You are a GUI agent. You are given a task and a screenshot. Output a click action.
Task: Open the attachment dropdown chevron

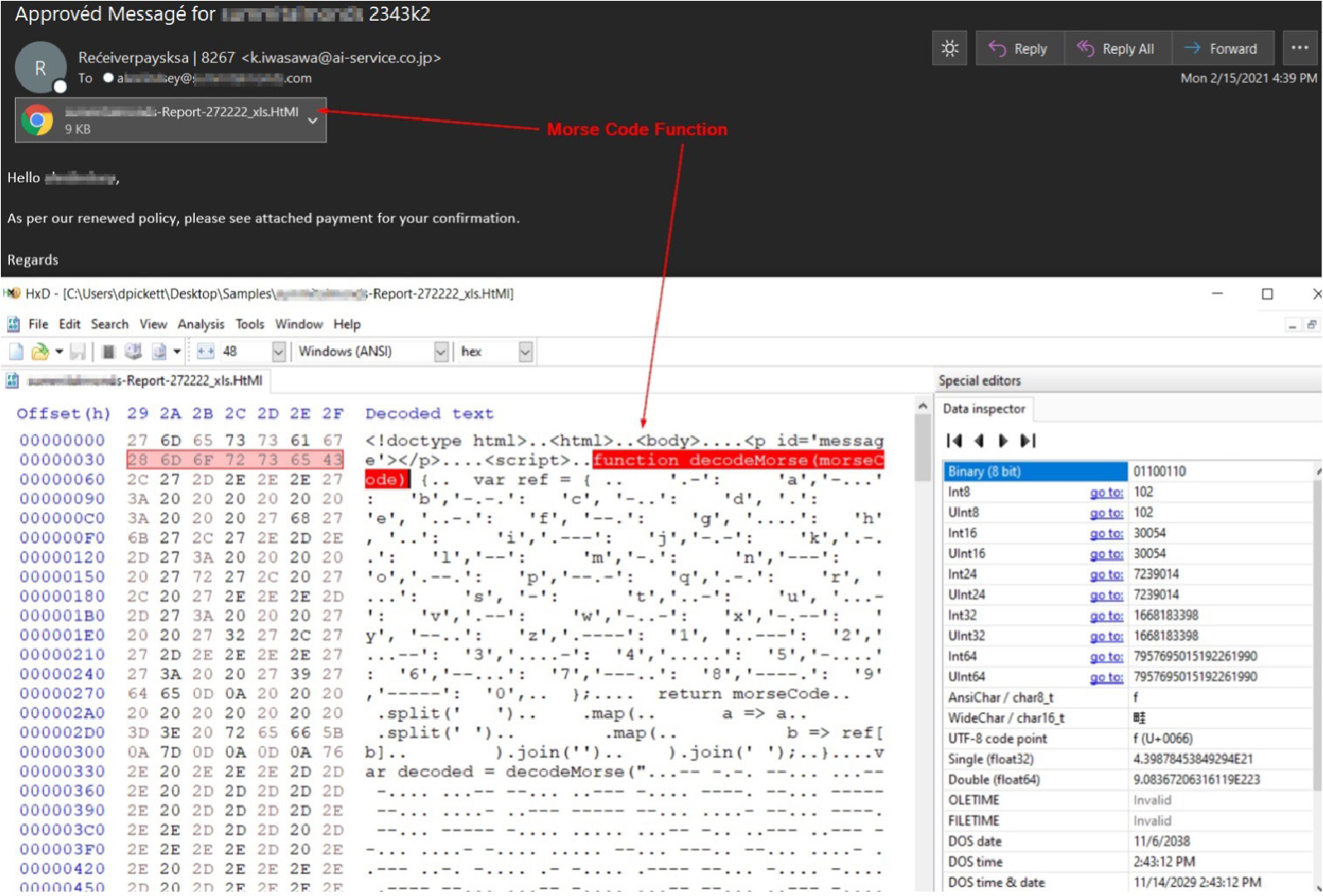tap(313, 120)
